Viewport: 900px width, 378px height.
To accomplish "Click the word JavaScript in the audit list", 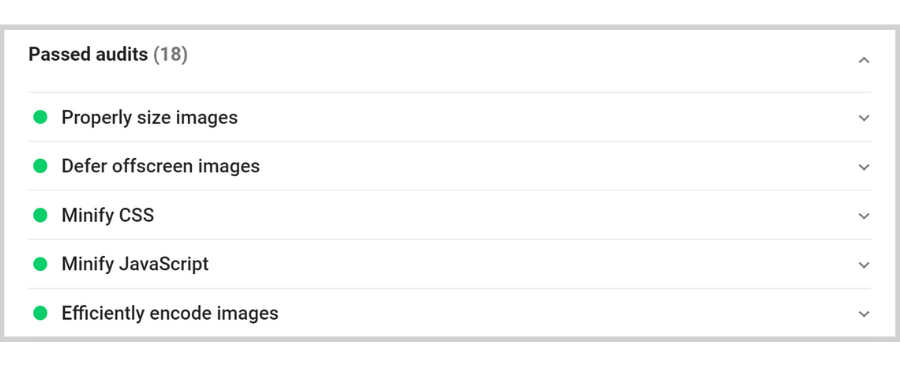I will pos(164,264).
